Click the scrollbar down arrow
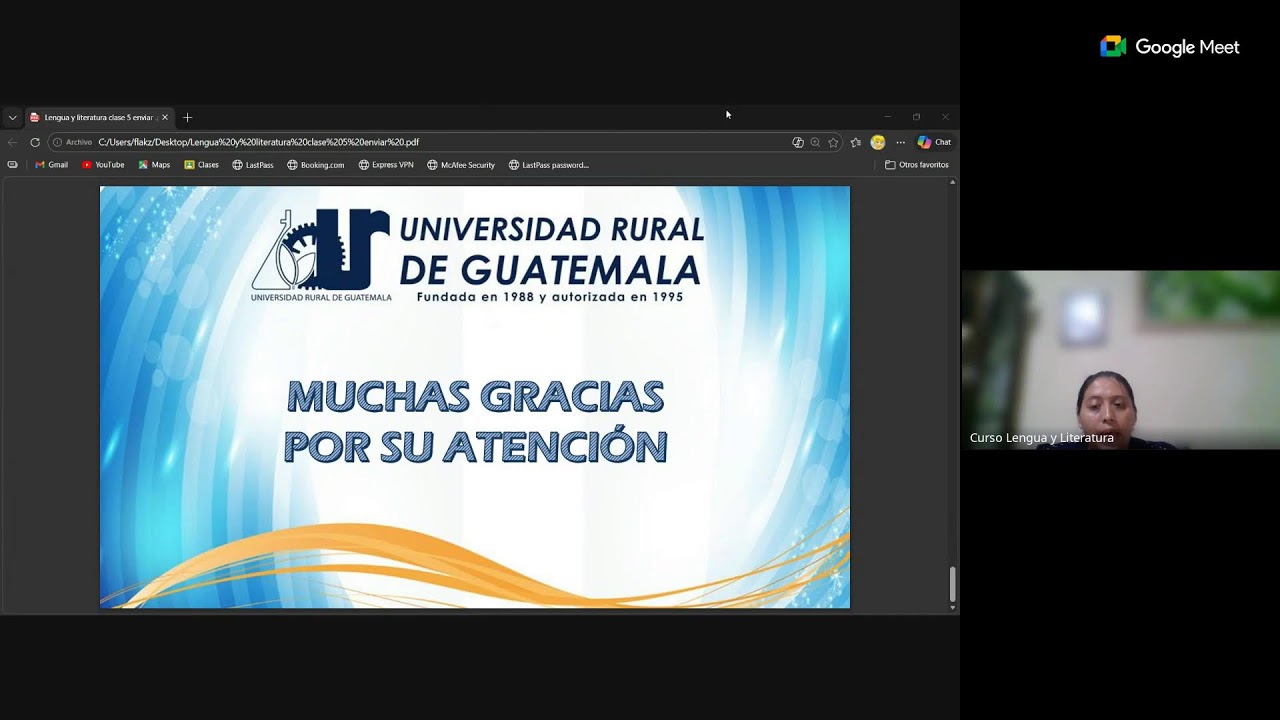Viewport: 1280px width, 720px height. pos(952,607)
